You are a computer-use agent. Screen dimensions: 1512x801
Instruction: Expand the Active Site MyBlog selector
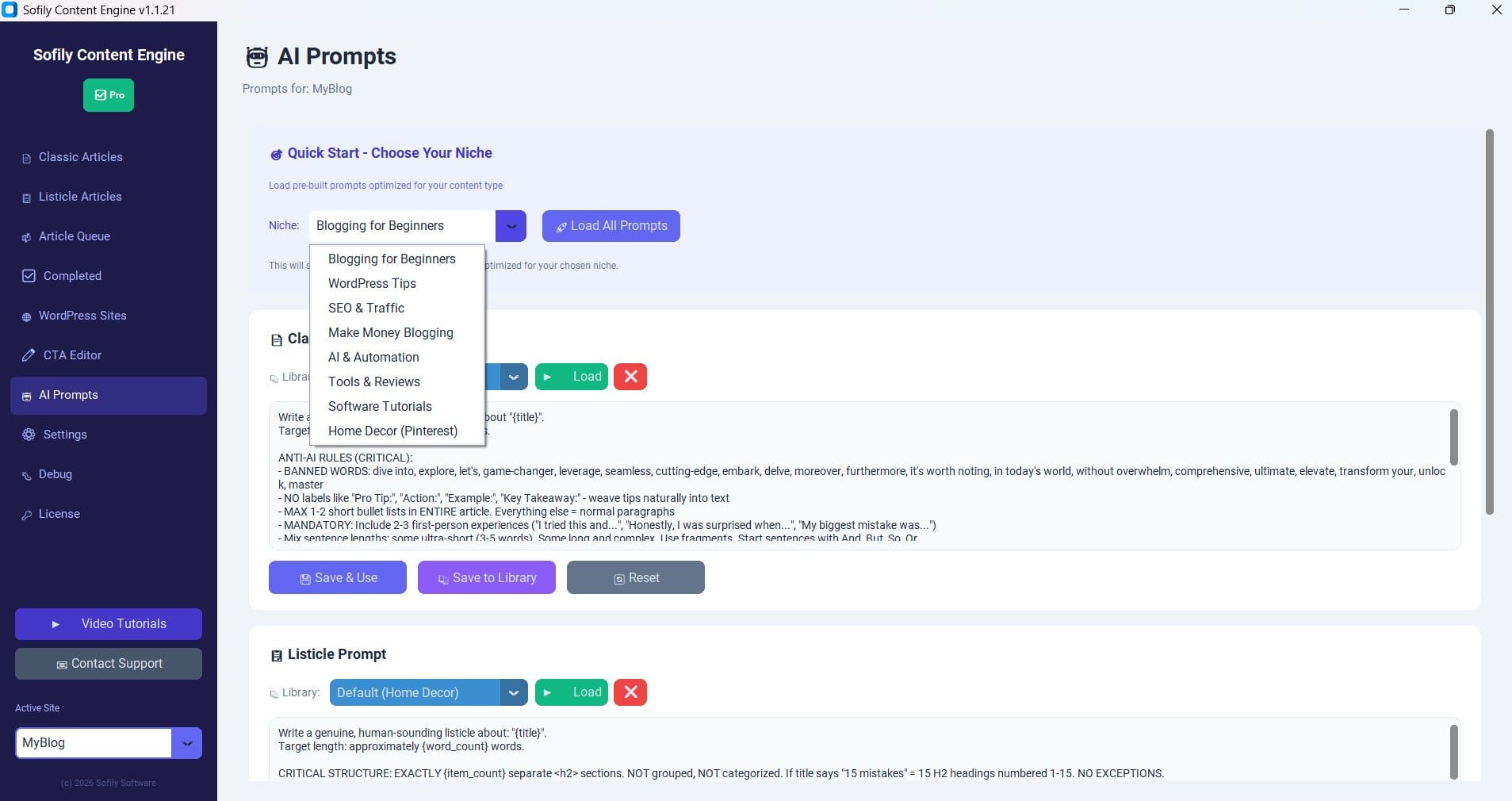[187, 743]
